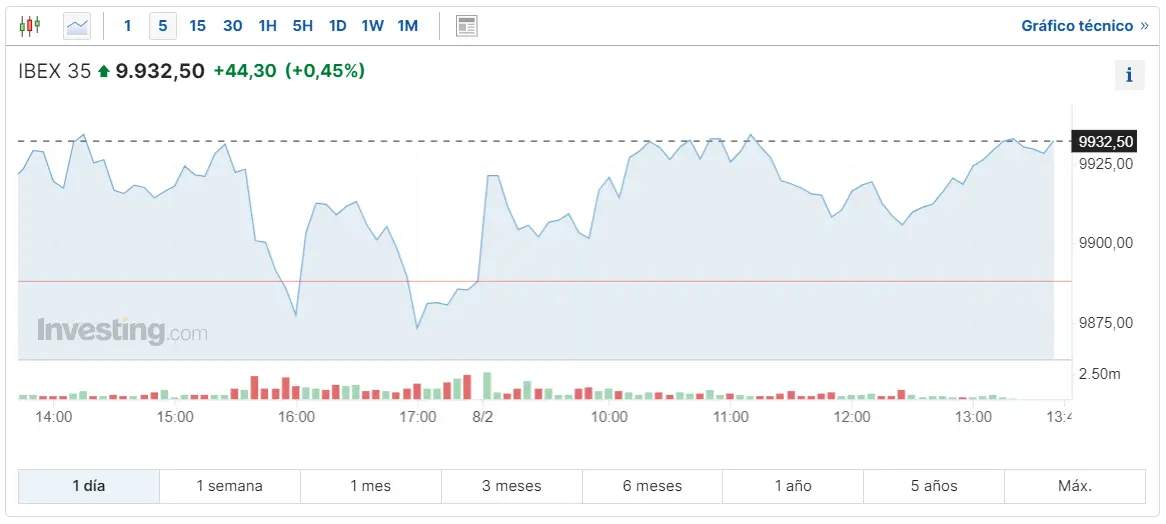Switch to candlestick chart type

pyautogui.click(x=30, y=26)
